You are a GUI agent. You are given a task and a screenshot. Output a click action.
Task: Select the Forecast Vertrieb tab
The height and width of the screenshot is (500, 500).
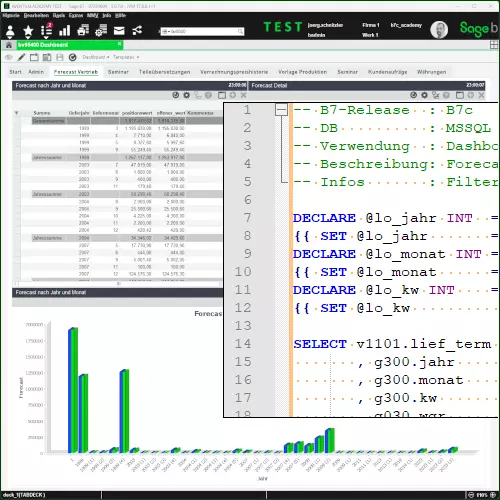[x=76, y=72]
